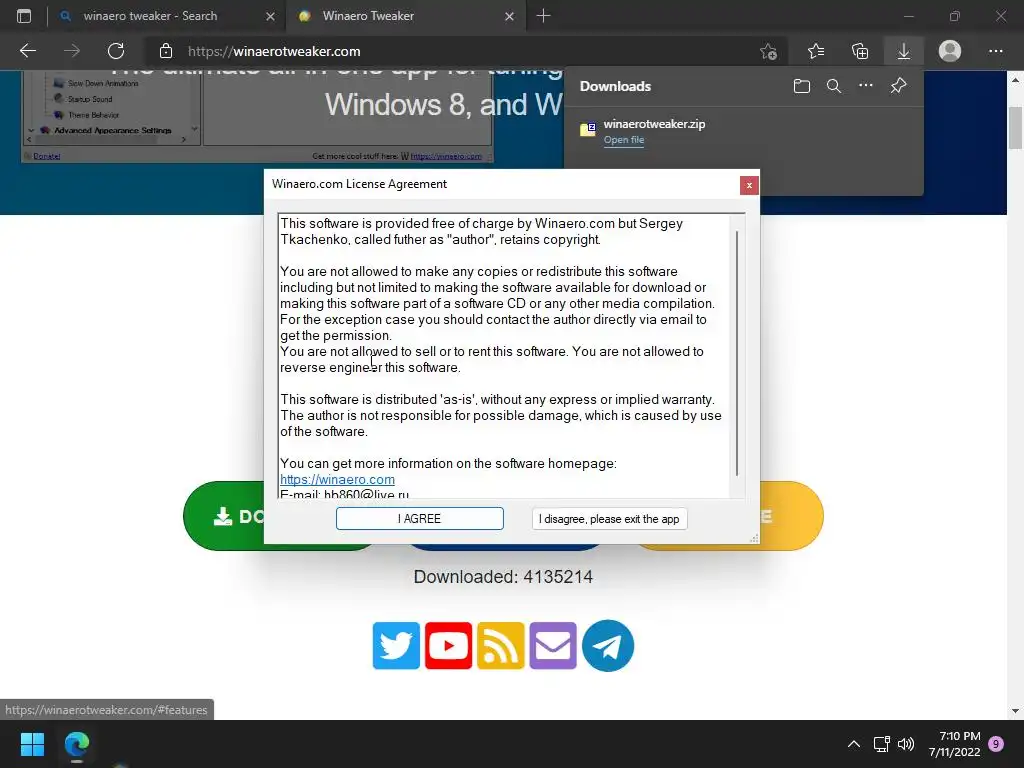The image size is (1024, 768).
Task: Open a new browser tab
Action: [x=543, y=16]
